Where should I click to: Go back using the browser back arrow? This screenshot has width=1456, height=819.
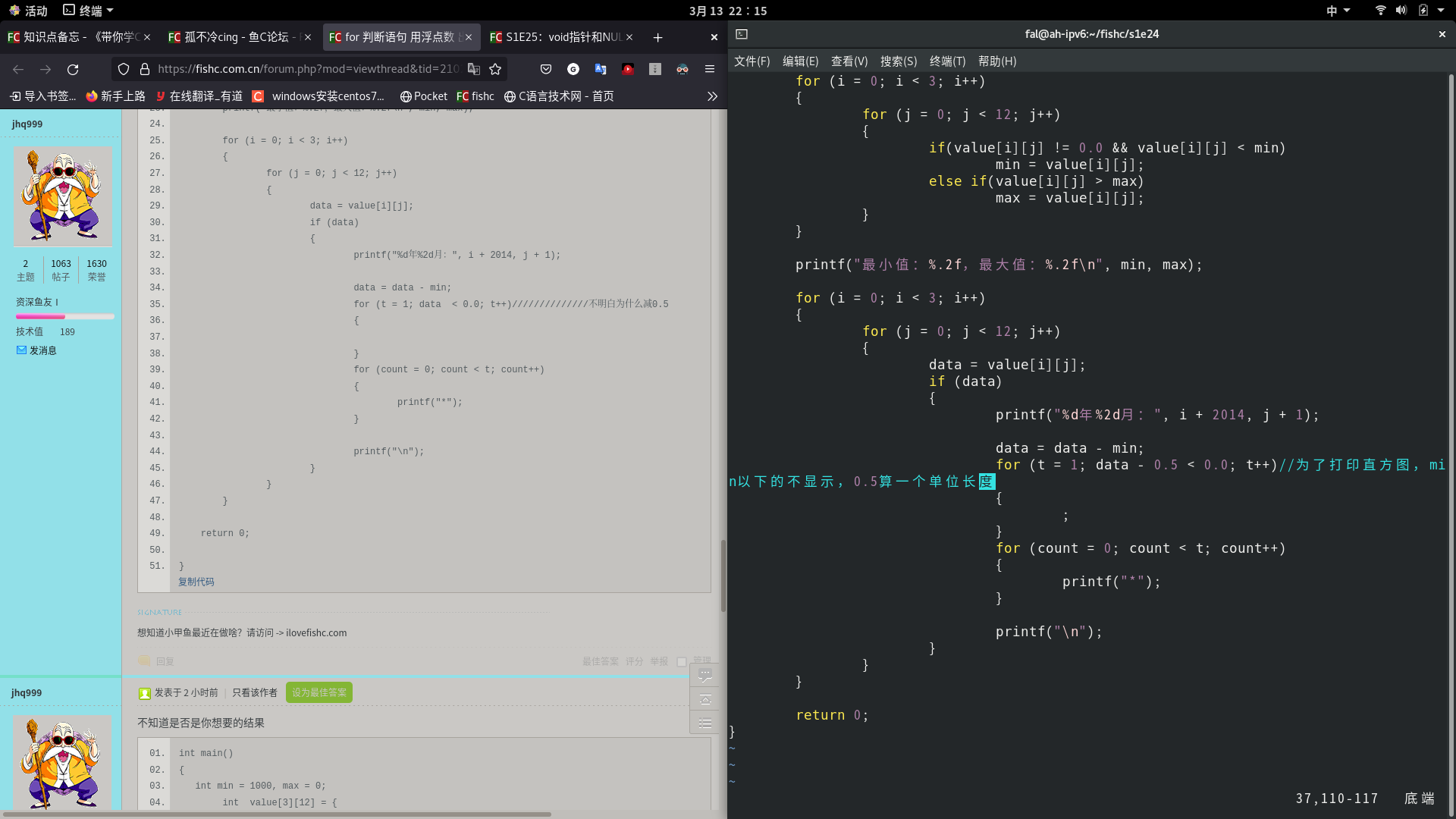[x=18, y=69]
